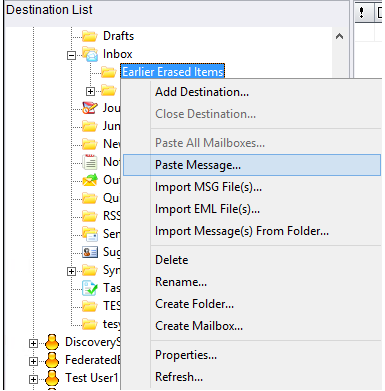Select Import Message(s) From Folder
385x391 pixels.
(252, 231)
